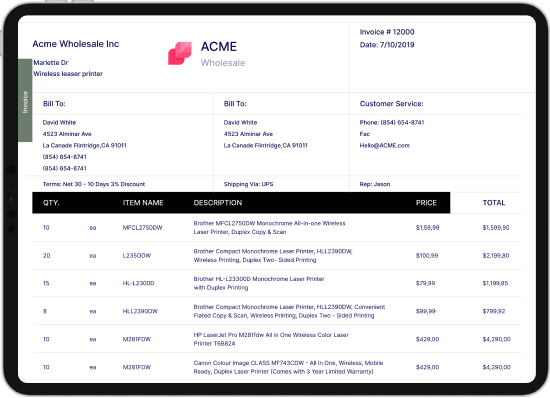550x398 pixels.
Task: Click 'La Canada Flintridge' under first Bill To
Action: point(85,146)
